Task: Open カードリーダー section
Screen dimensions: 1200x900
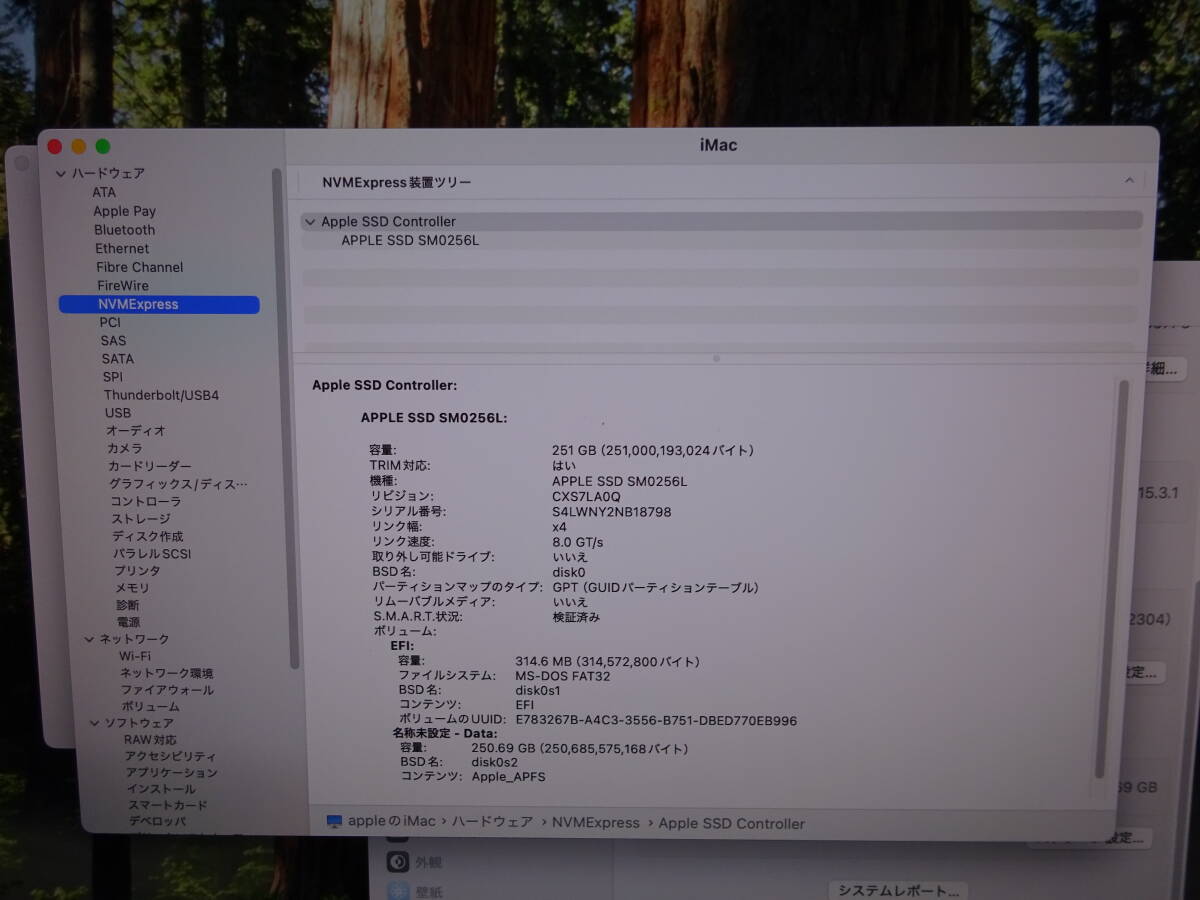Action: pyautogui.click(x=149, y=466)
